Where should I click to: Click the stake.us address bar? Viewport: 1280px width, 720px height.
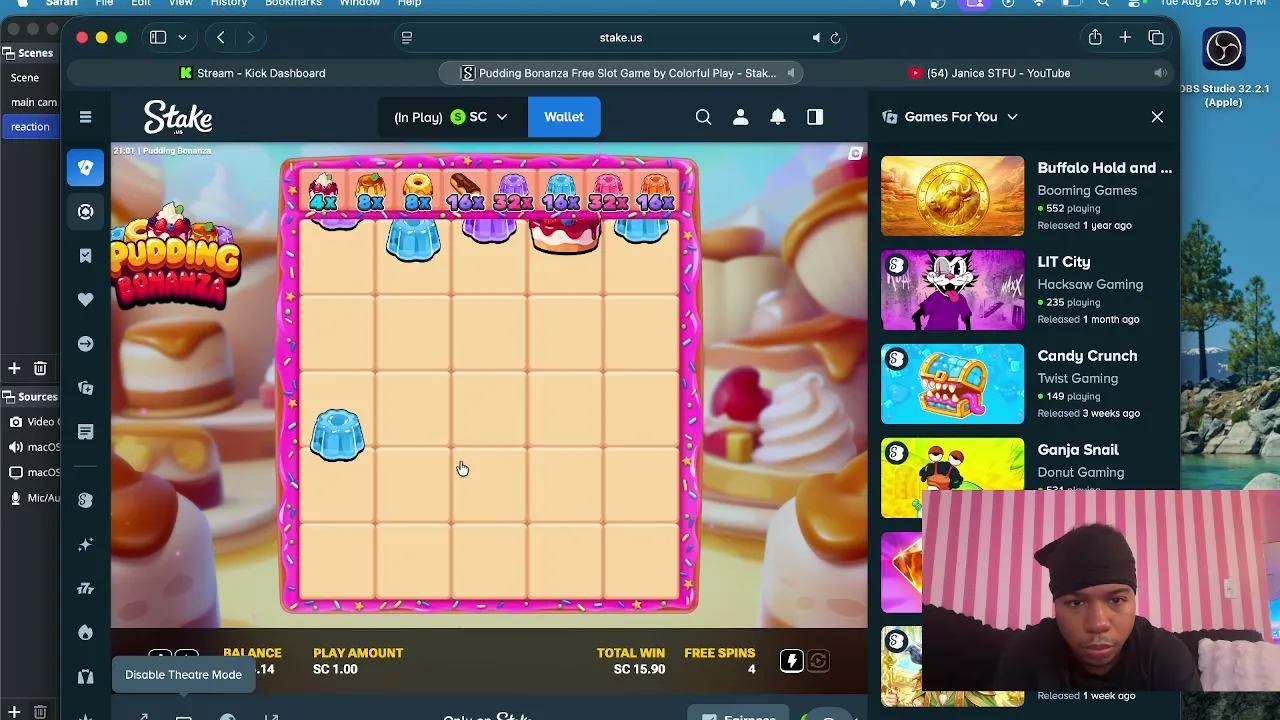tap(621, 38)
